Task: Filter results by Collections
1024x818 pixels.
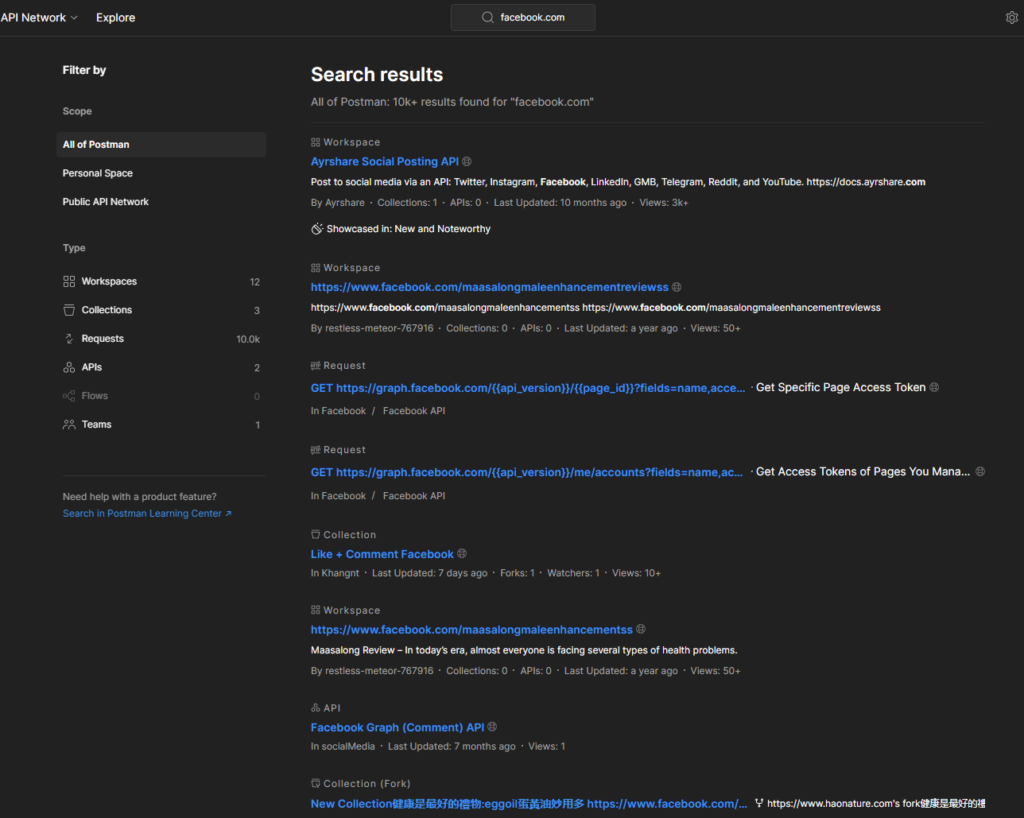Action: 161,310
